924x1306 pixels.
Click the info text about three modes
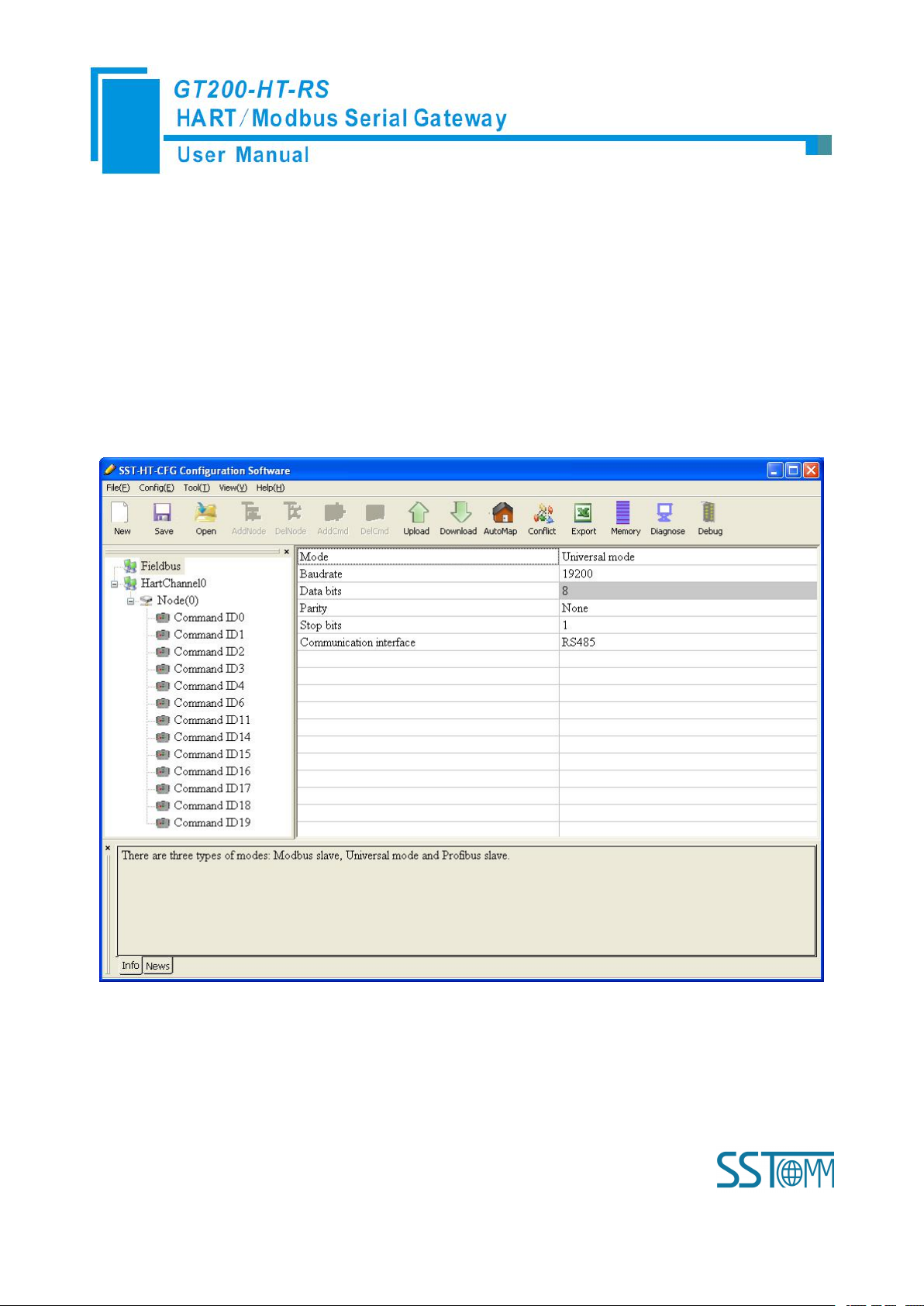click(x=315, y=856)
